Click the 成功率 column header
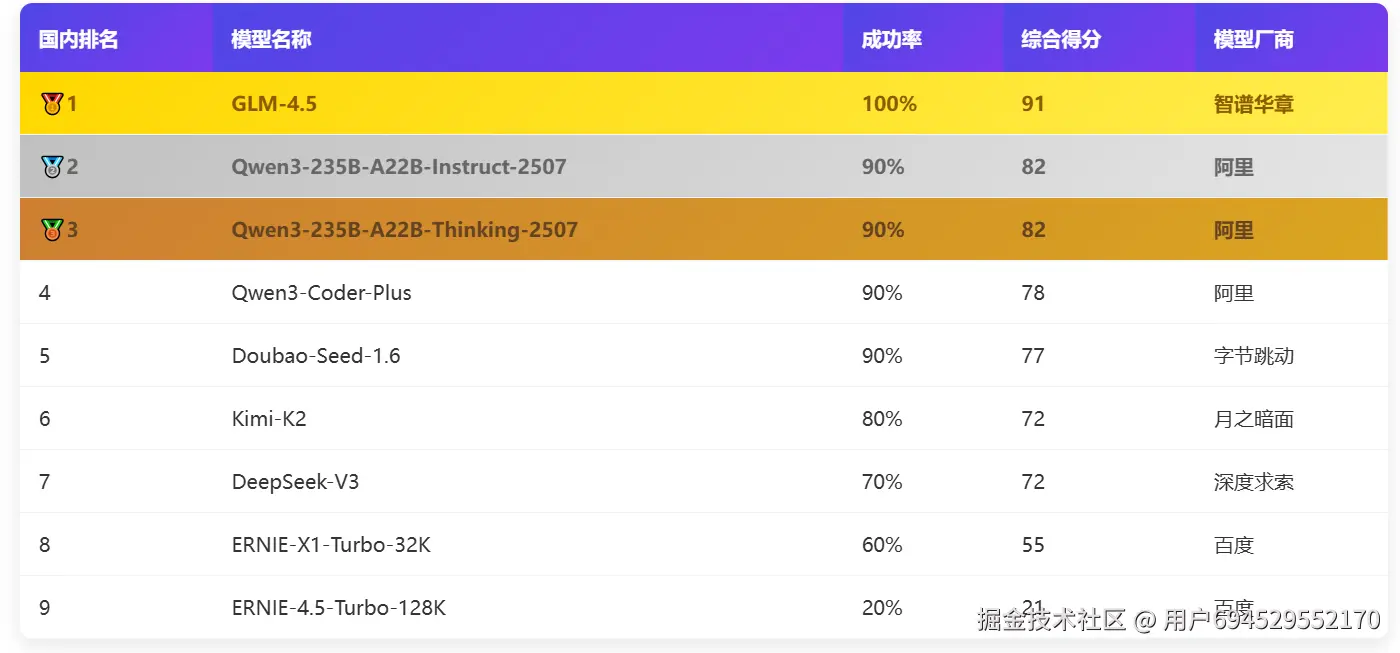Viewport: 1400px width, 653px height. coord(891,39)
